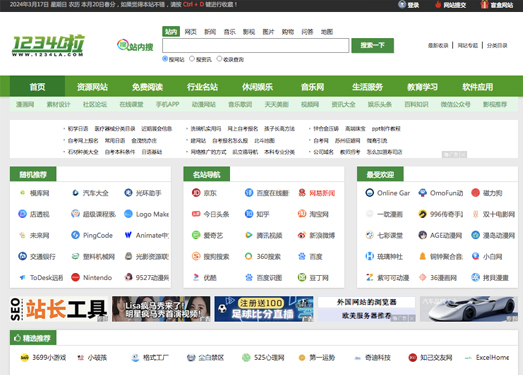Image resolution: width=523 pixels, height=375 pixels.
Task: Switch to 地图 search tab
Action: click(327, 32)
